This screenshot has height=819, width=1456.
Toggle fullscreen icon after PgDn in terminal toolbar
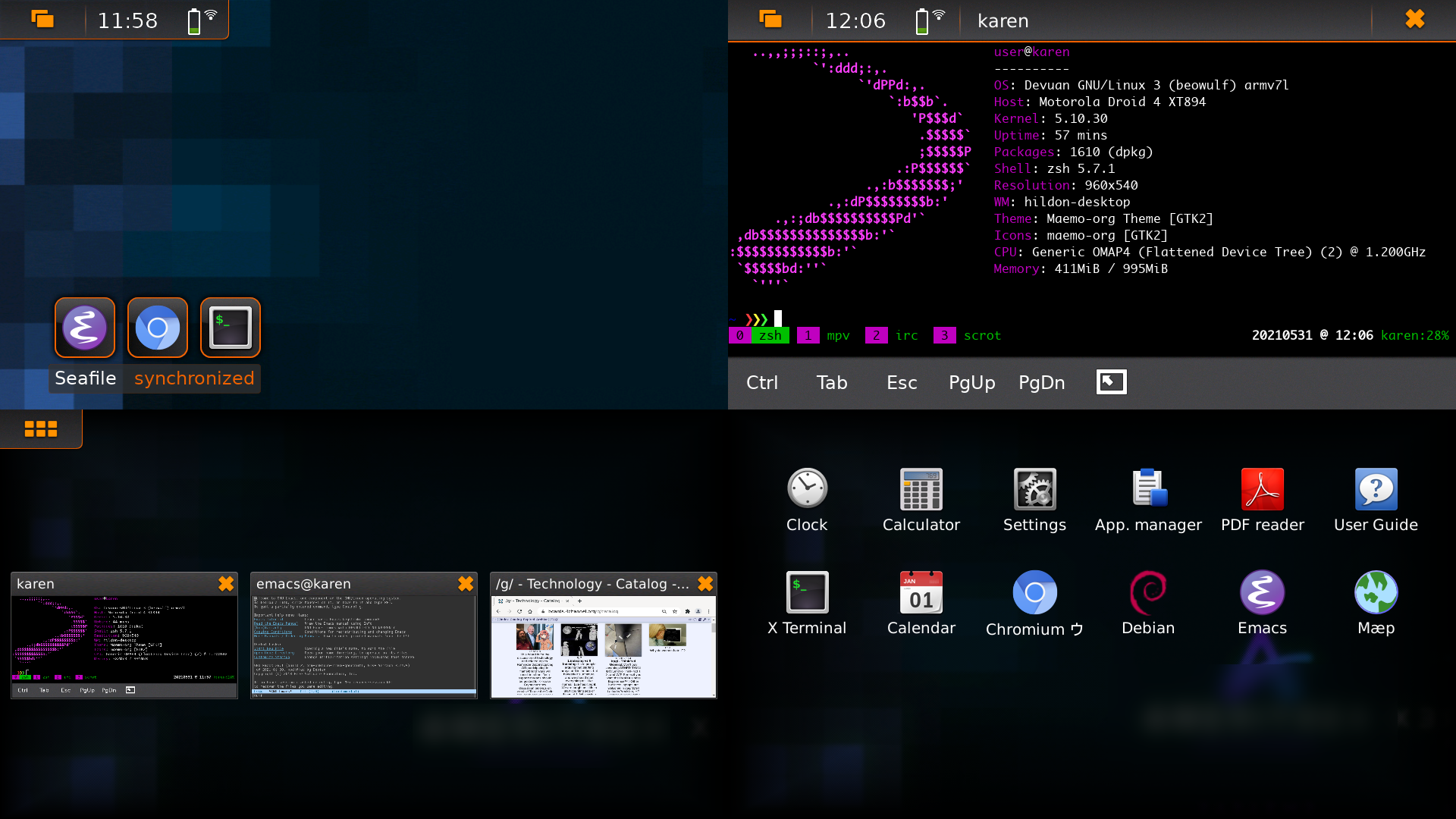pyautogui.click(x=1112, y=382)
